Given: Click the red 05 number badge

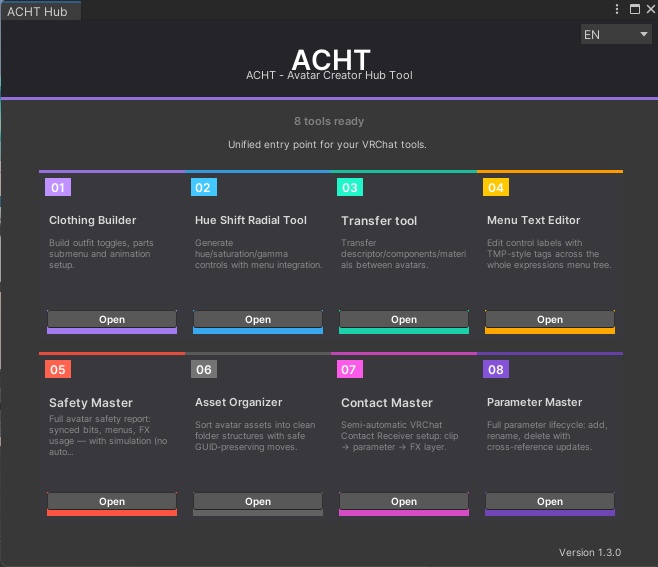Looking at the screenshot, I should click(x=58, y=369).
